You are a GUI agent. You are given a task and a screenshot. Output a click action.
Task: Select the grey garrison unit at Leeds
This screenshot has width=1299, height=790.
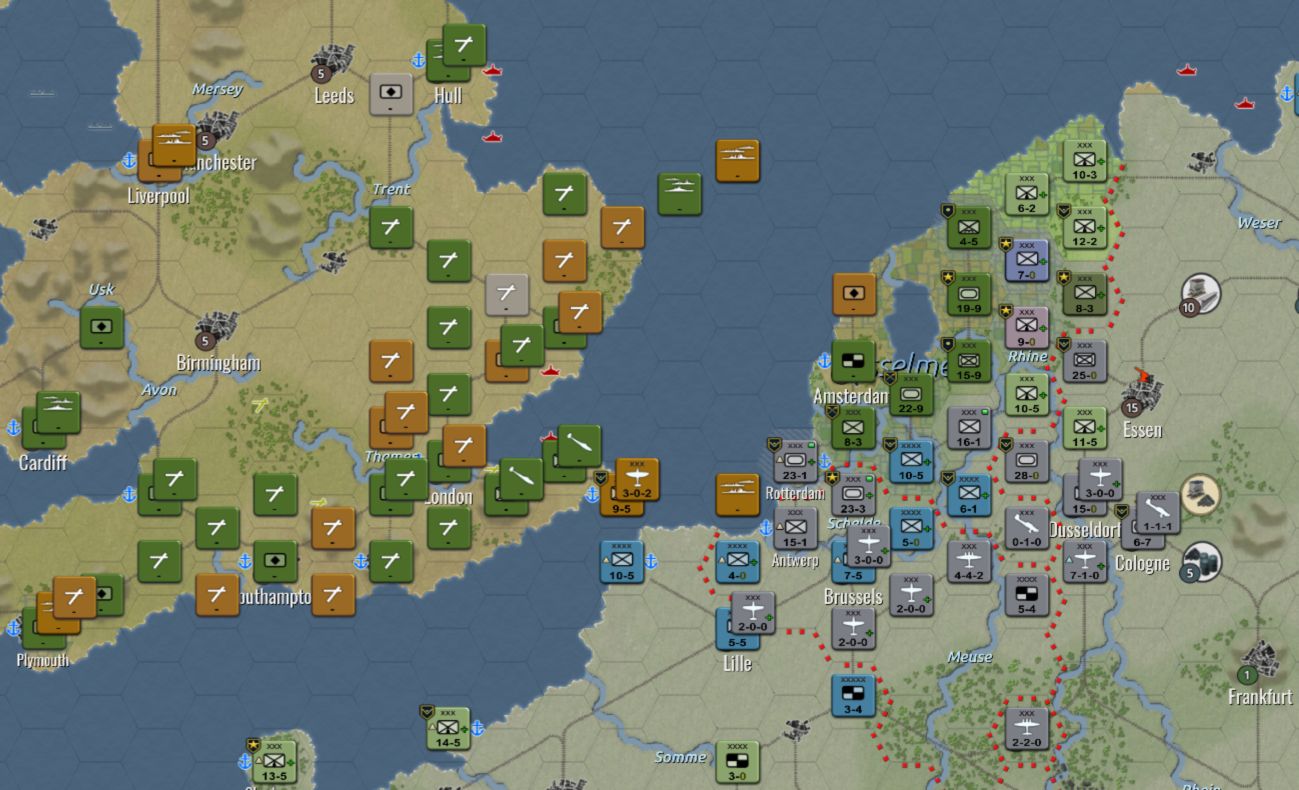click(391, 94)
